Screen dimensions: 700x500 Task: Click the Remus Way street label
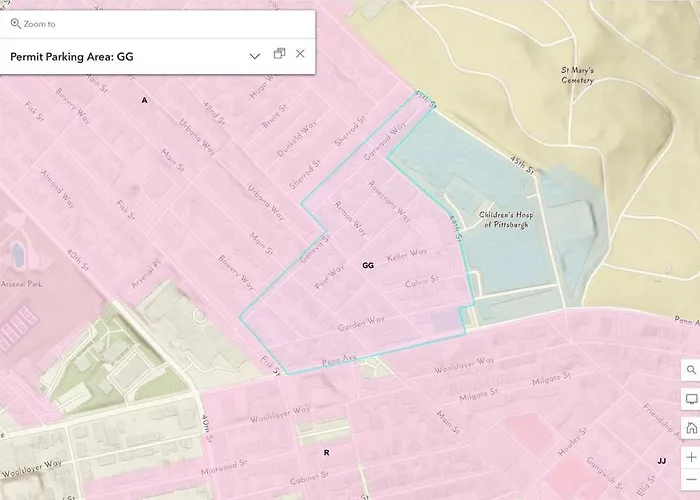(x=351, y=218)
